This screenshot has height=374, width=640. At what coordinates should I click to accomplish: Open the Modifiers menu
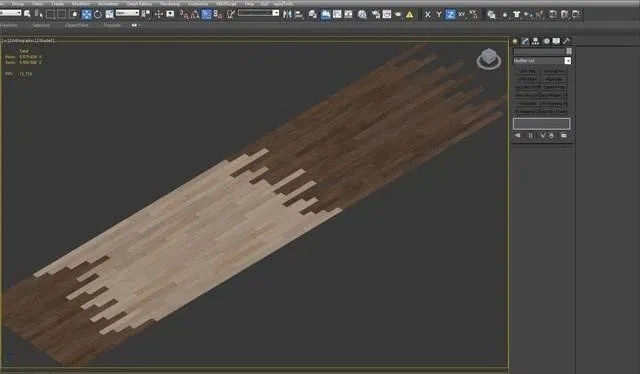pos(81,4)
